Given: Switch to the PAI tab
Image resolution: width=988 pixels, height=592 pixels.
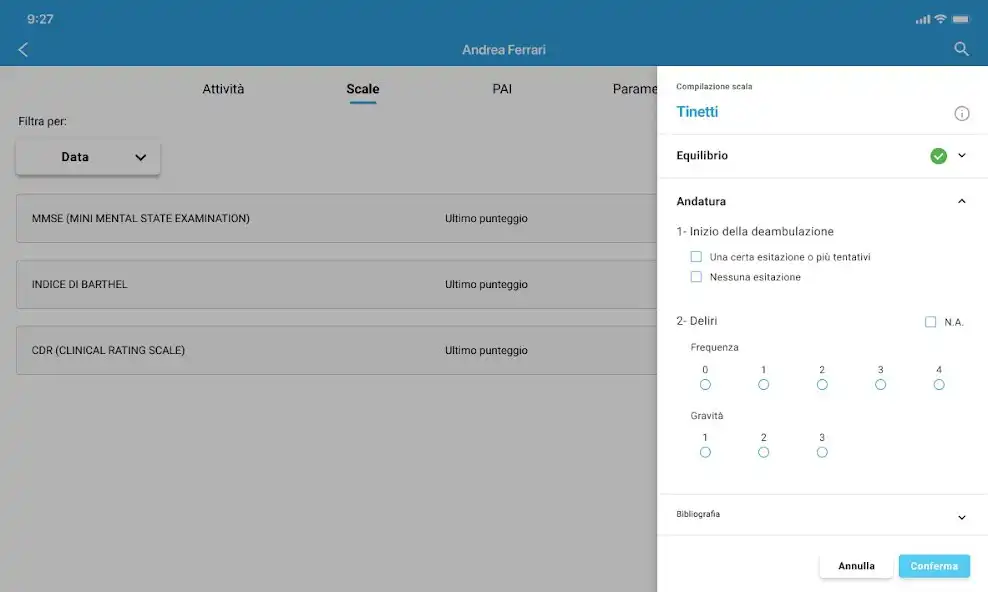Looking at the screenshot, I should [502, 89].
